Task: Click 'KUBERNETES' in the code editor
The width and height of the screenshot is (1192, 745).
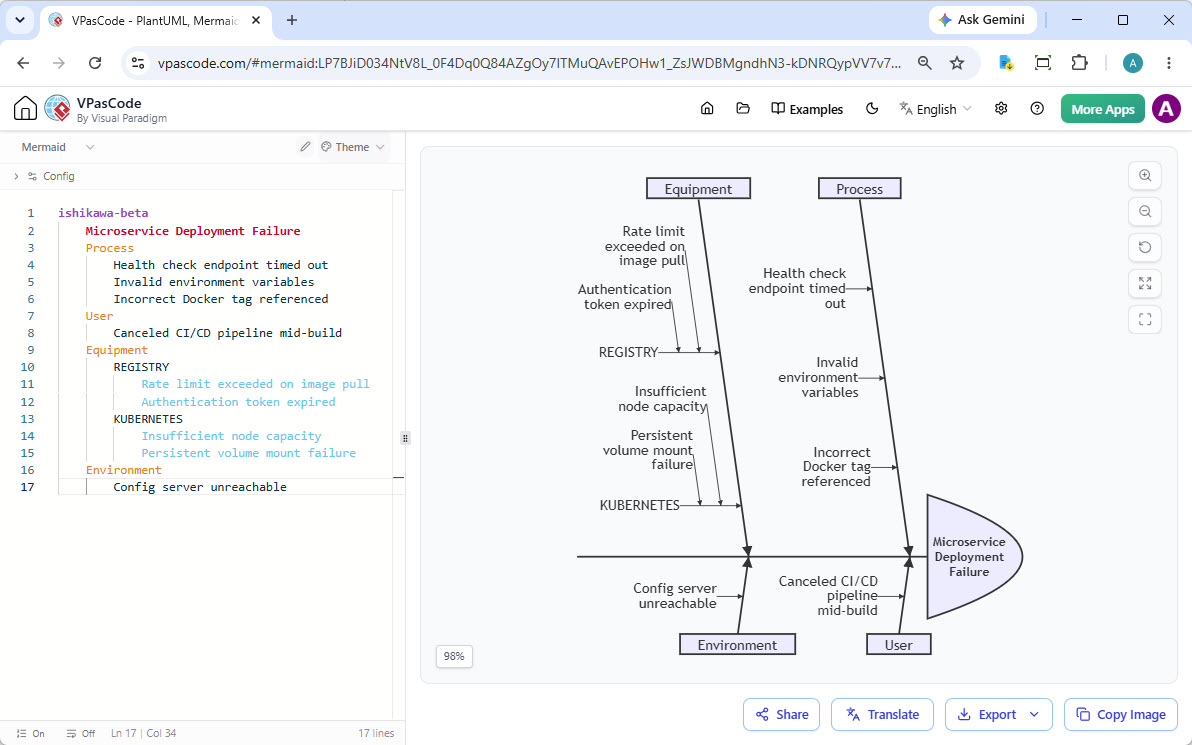Action: pyautogui.click(x=148, y=419)
